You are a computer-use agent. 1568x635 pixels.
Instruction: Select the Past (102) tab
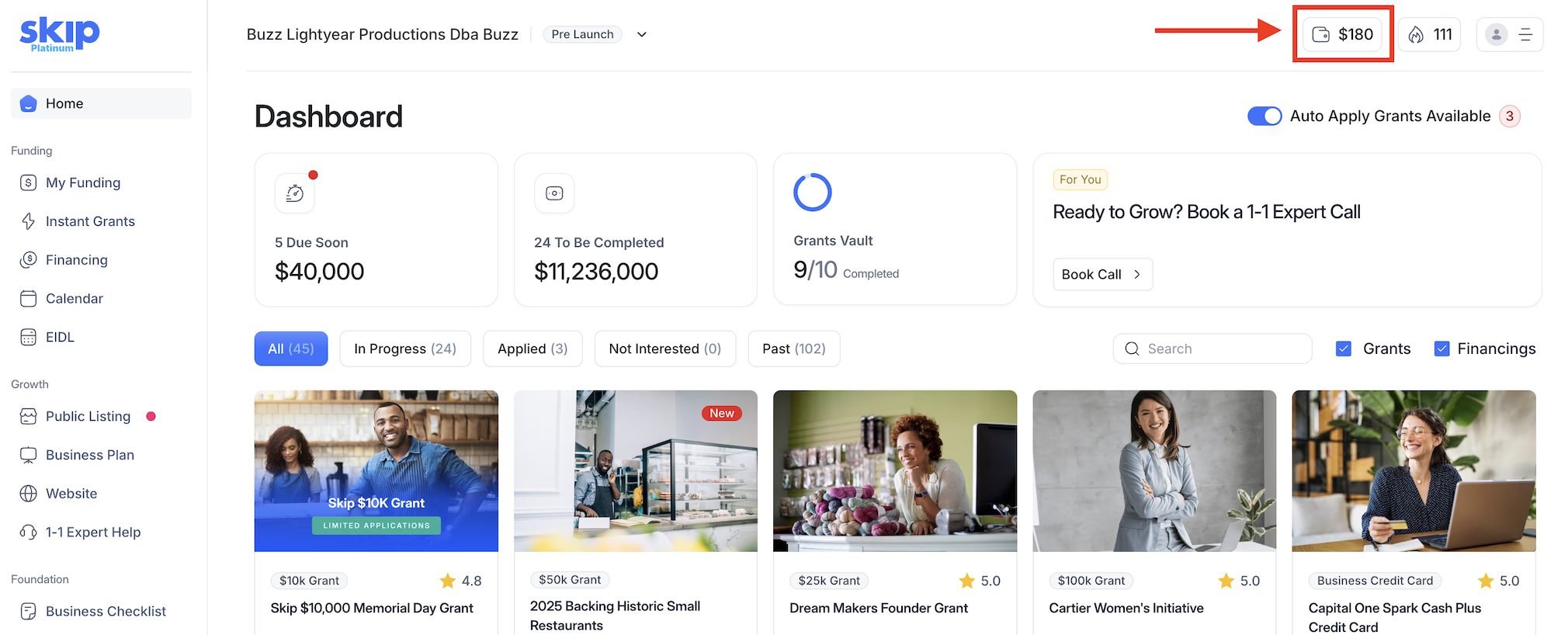[793, 349]
